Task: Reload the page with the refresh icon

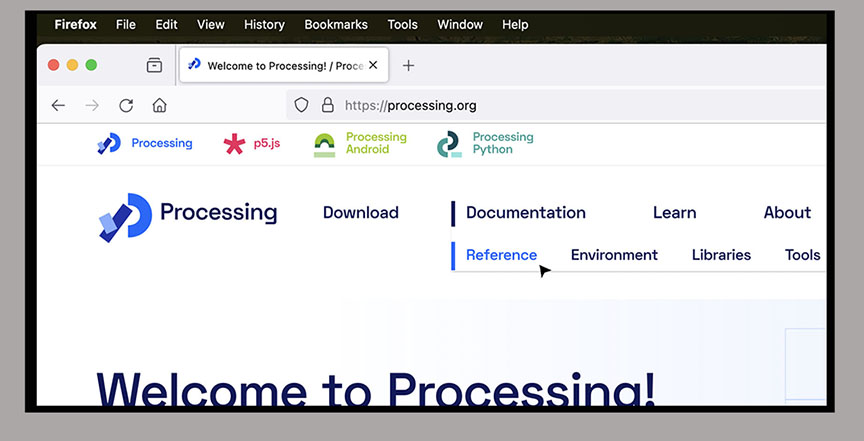Action: [x=126, y=105]
